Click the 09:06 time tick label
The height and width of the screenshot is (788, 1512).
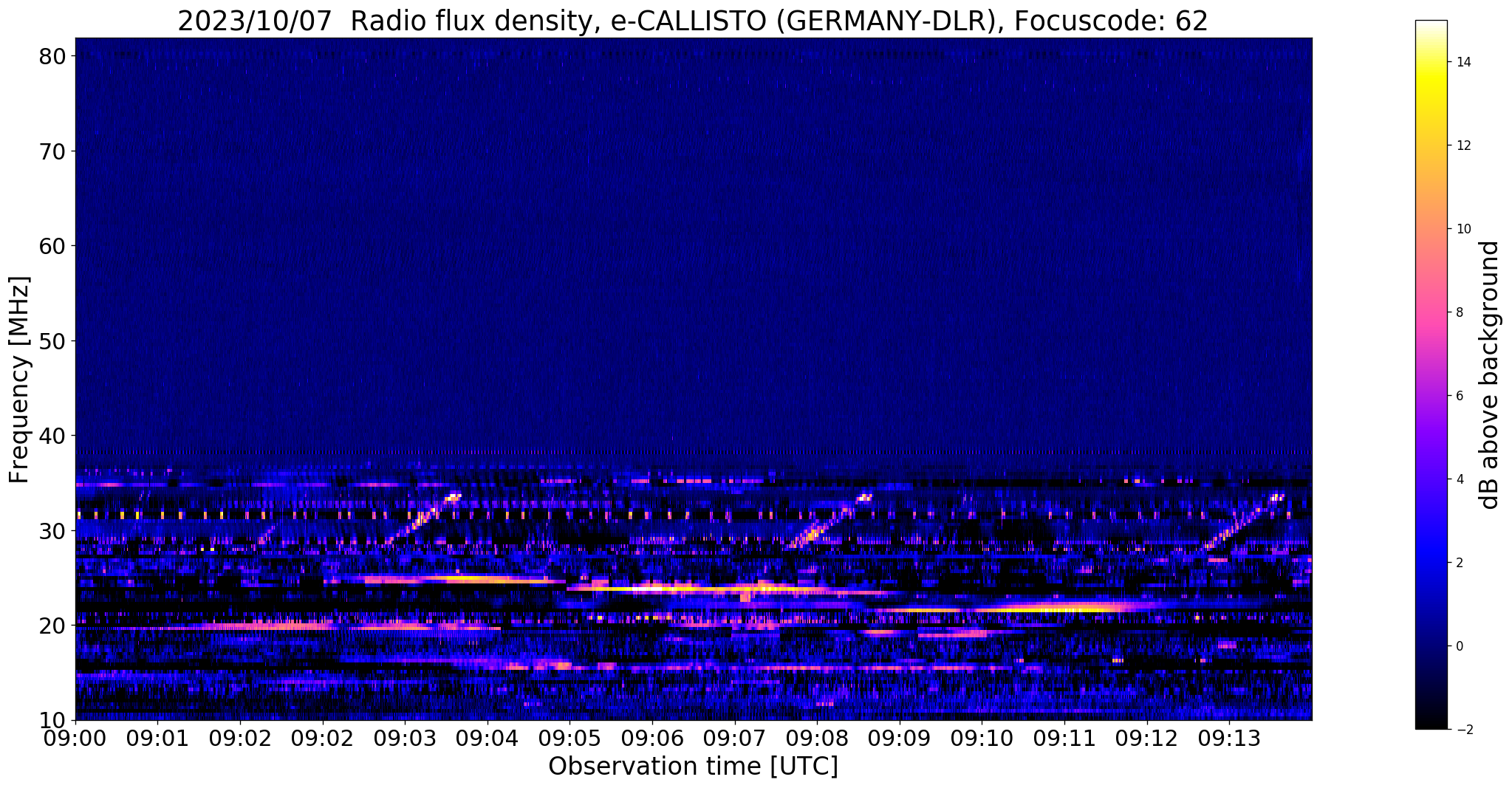(x=652, y=737)
